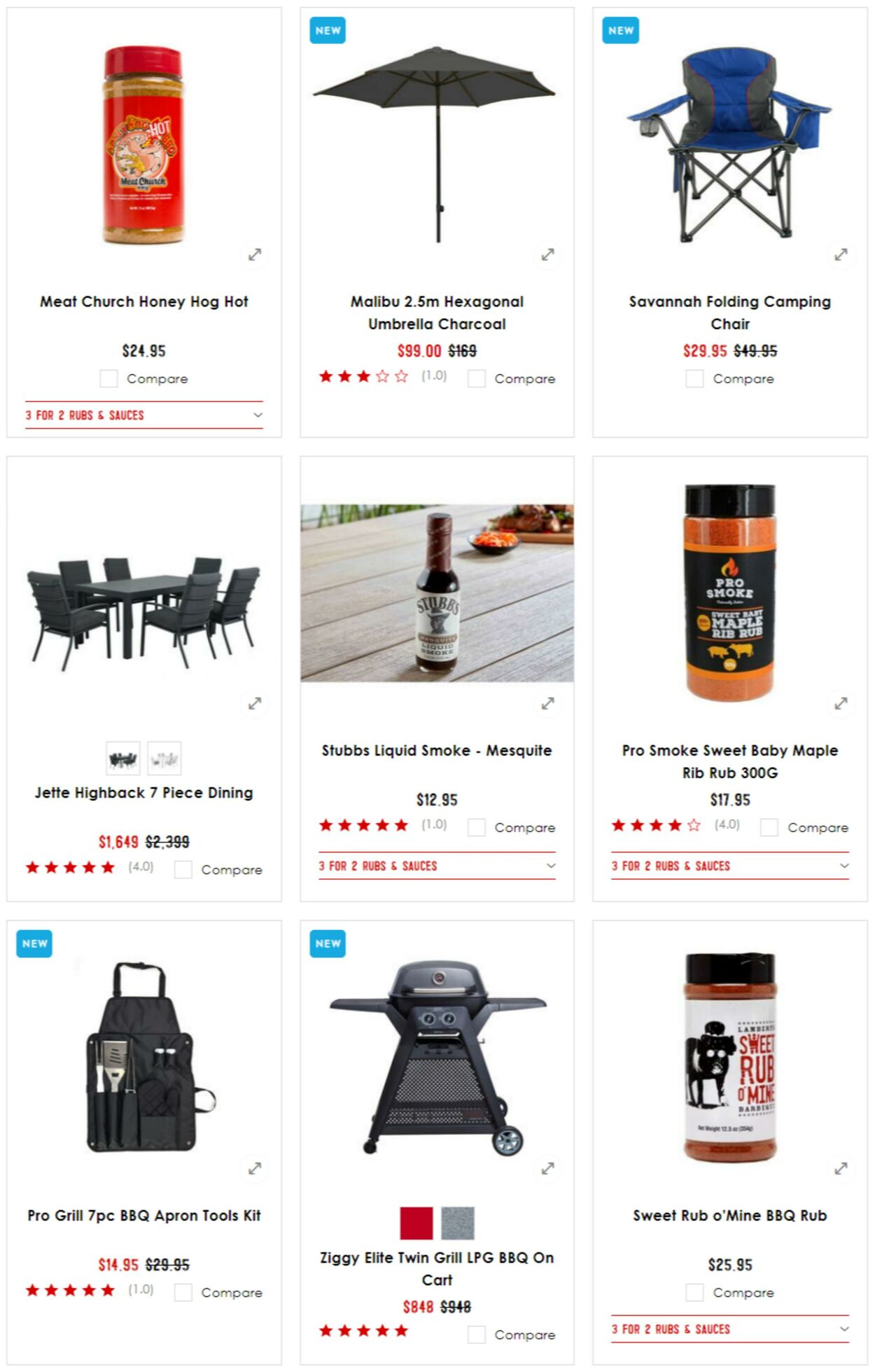Click Stubbs Liquid Smoke product image
875x1372 pixels.
[437, 593]
